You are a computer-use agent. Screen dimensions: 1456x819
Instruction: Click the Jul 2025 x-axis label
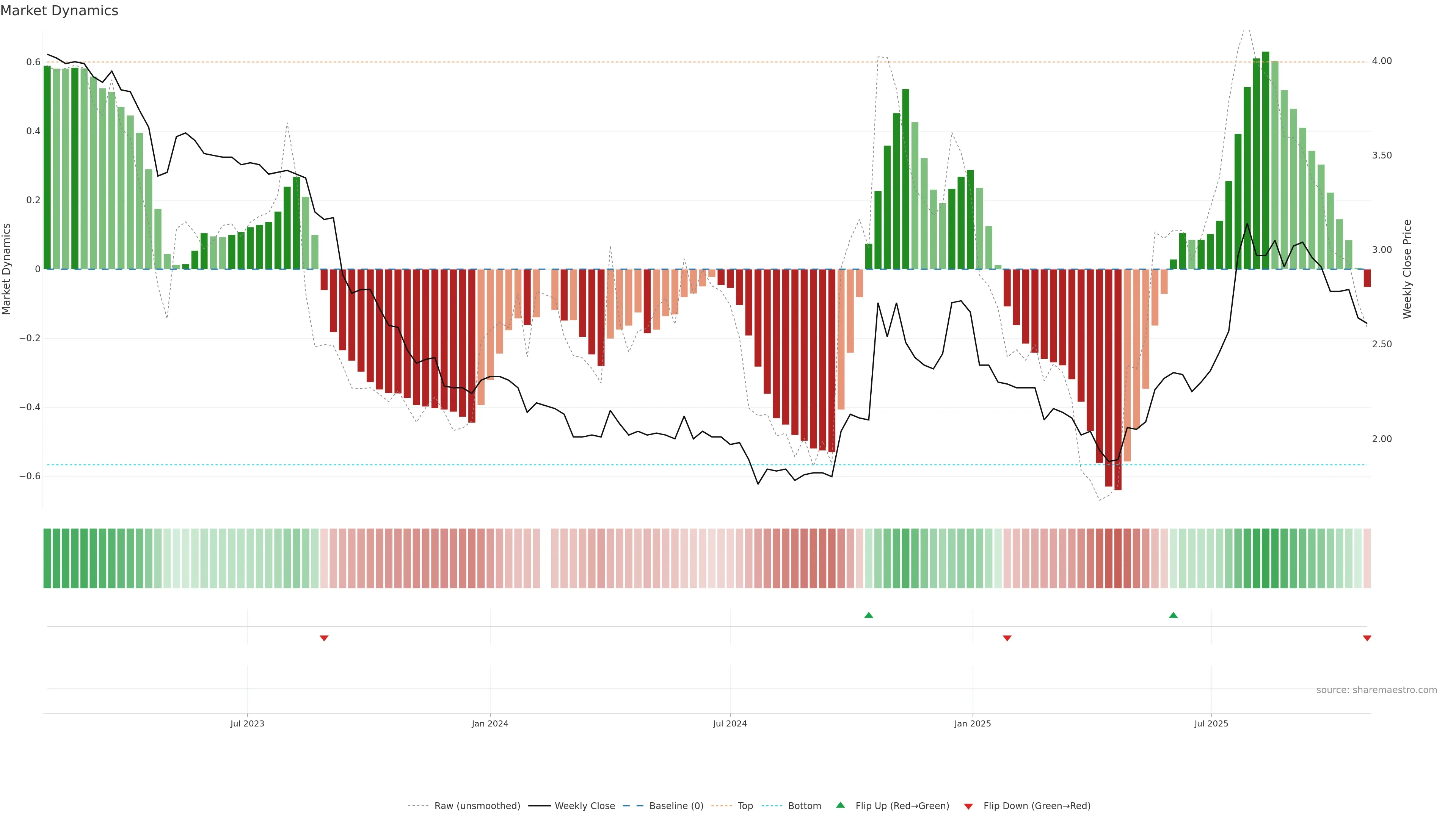point(1211,723)
